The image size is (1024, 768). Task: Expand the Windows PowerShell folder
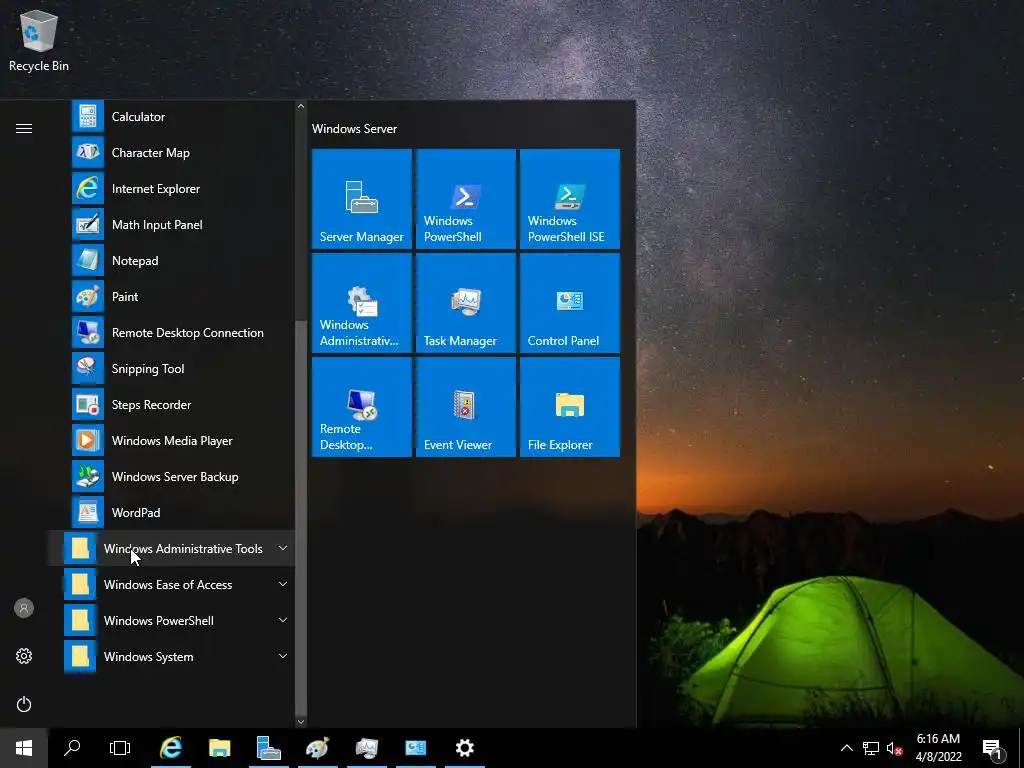[171, 620]
